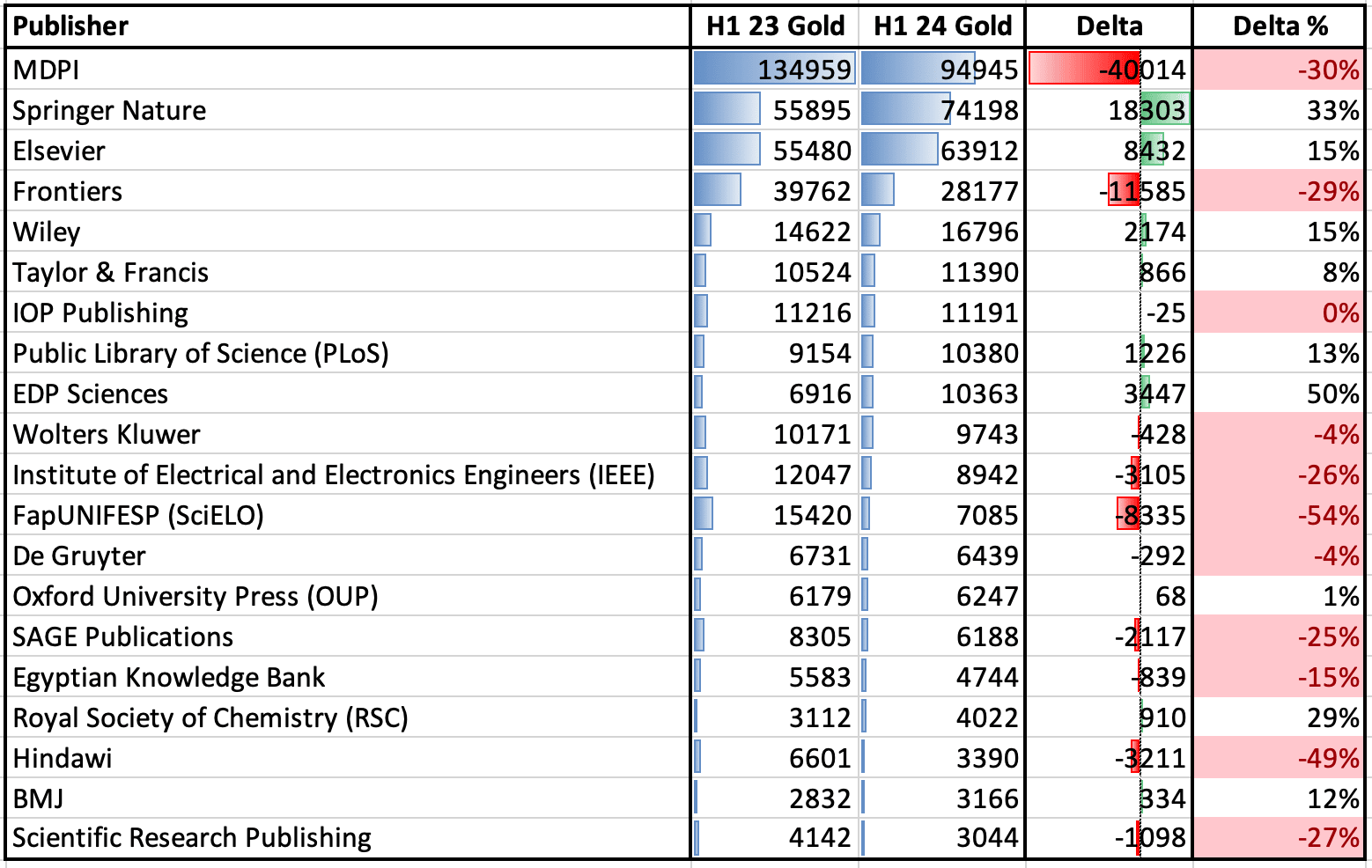Select Springer Nature delta 18303

[1109, 109]
